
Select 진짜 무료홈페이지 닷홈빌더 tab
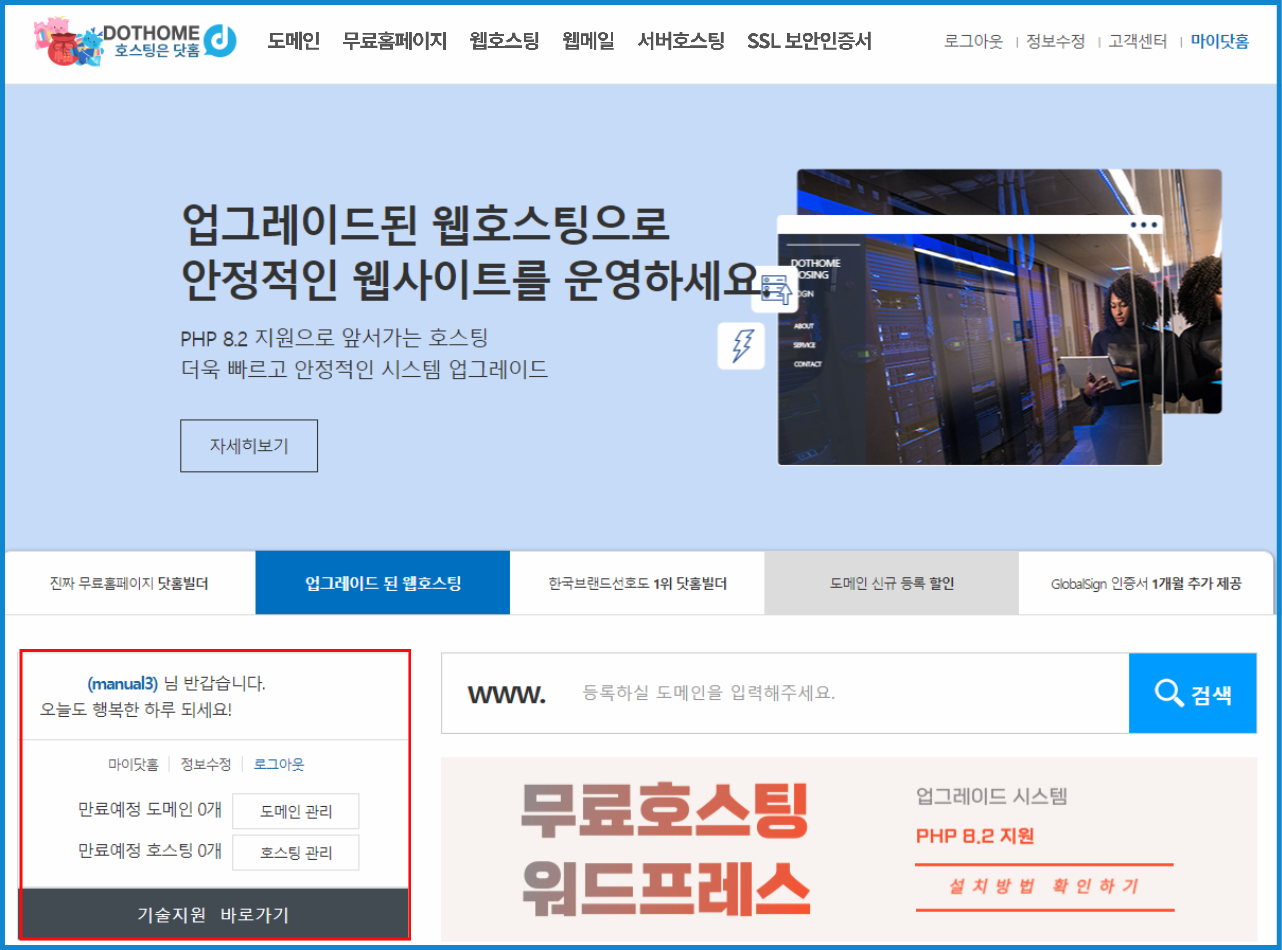130,583
